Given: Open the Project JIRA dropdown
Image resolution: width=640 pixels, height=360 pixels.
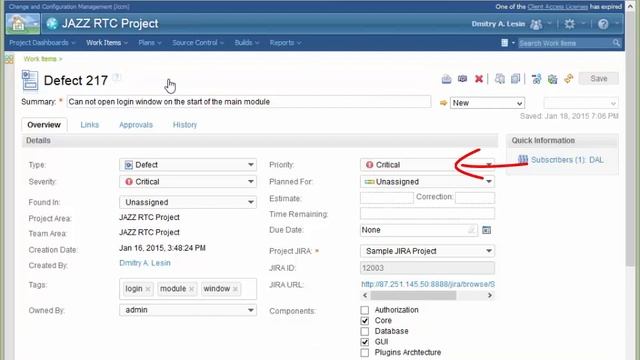Looking at the screenshot, I should [x=427, y=251].
